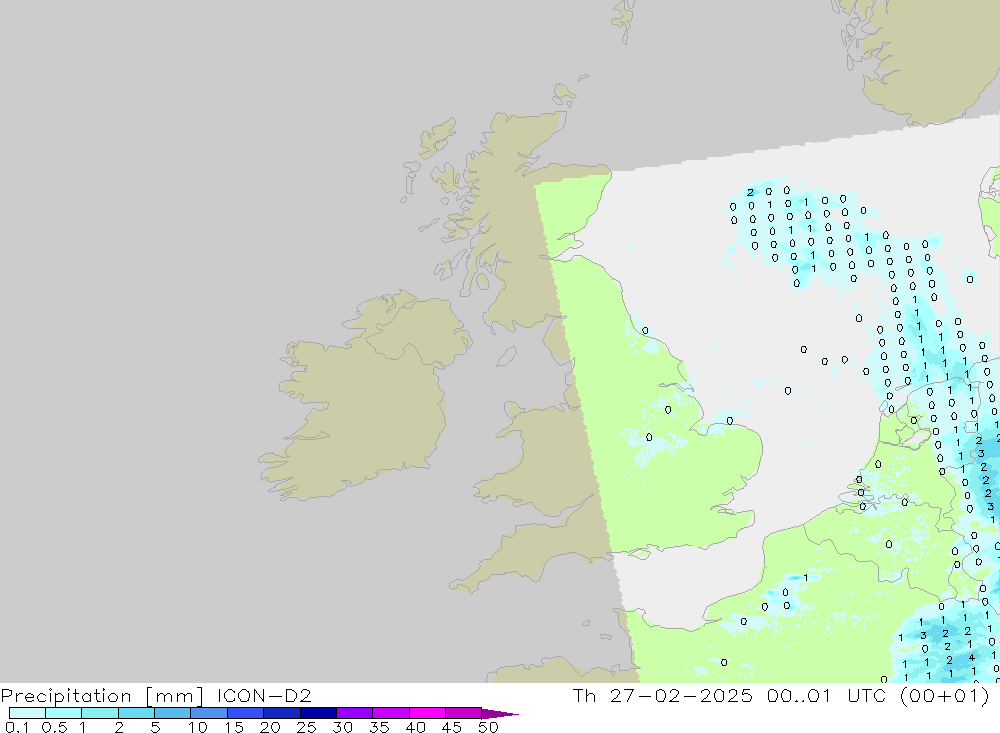Click the '4' precipitation value in the bottom-right
The image size is (1000, 733).
click(971, 658)
